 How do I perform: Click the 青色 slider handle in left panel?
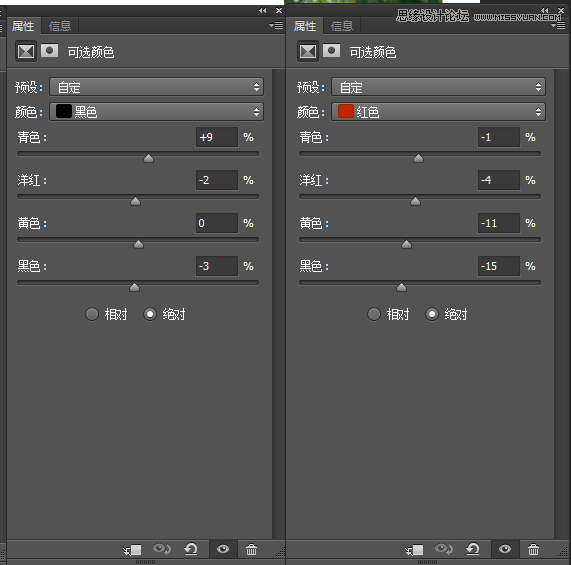coord(149,158)
